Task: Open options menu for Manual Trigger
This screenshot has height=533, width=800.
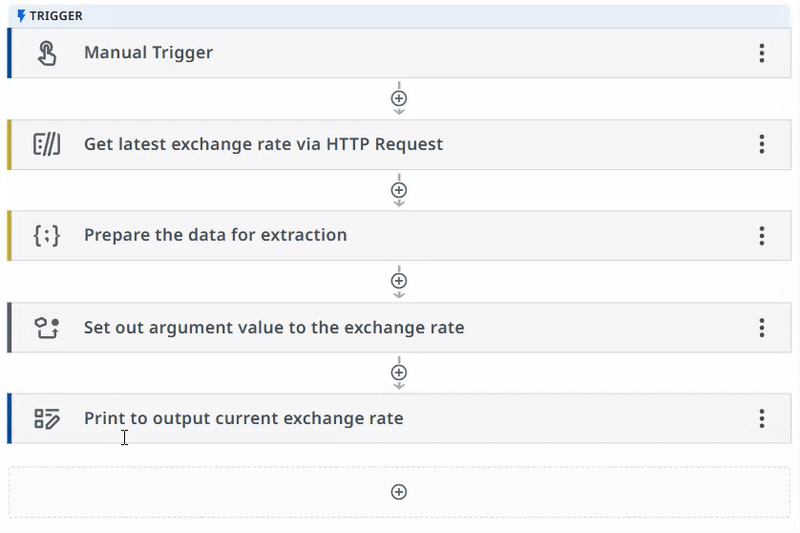Action: tap(762, 53)
